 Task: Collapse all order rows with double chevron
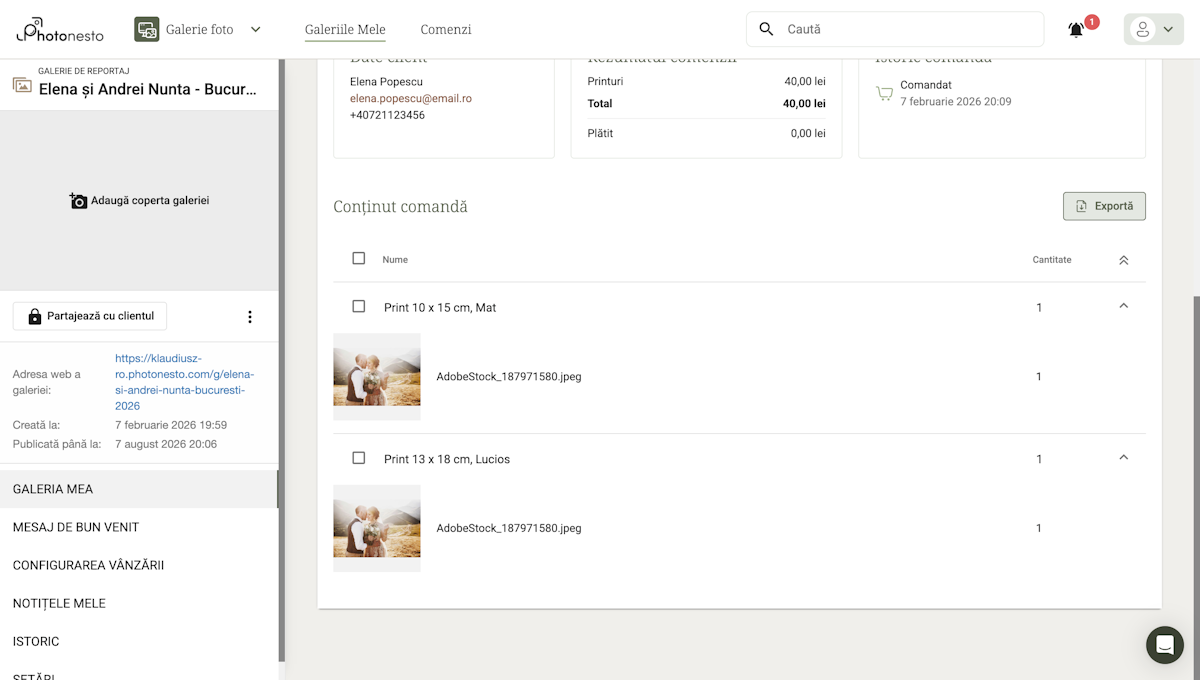[x=1123, y=260]
